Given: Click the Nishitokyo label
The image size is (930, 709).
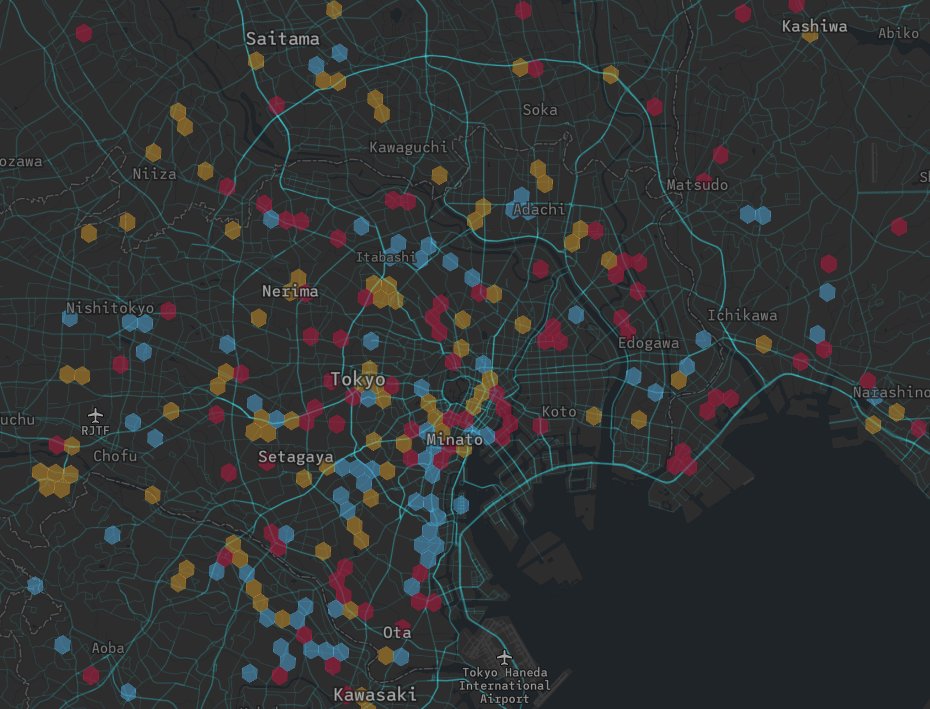Looking at the screenshot, I should click(110, 308).
